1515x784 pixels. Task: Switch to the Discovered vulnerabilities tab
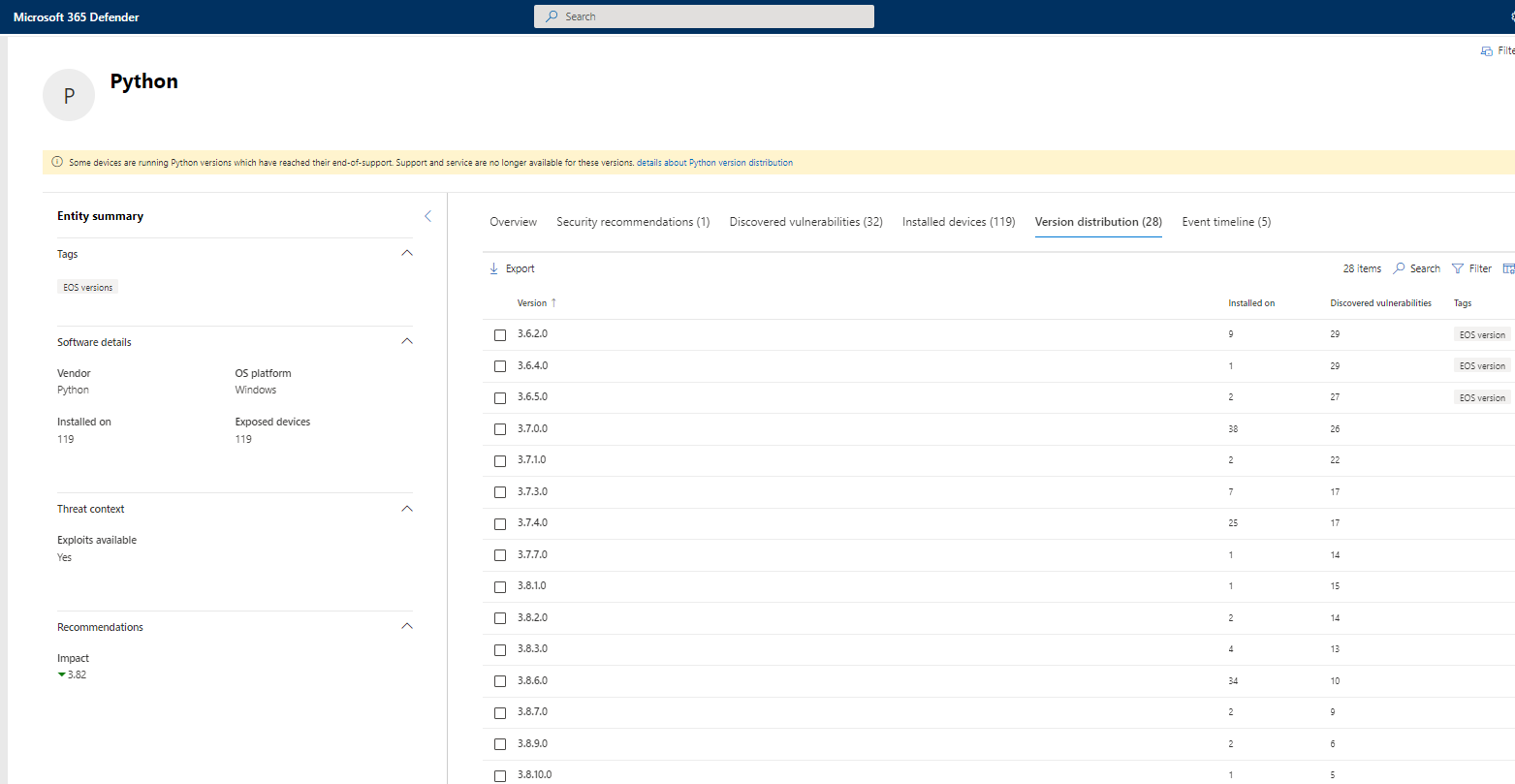pos(805,222)
